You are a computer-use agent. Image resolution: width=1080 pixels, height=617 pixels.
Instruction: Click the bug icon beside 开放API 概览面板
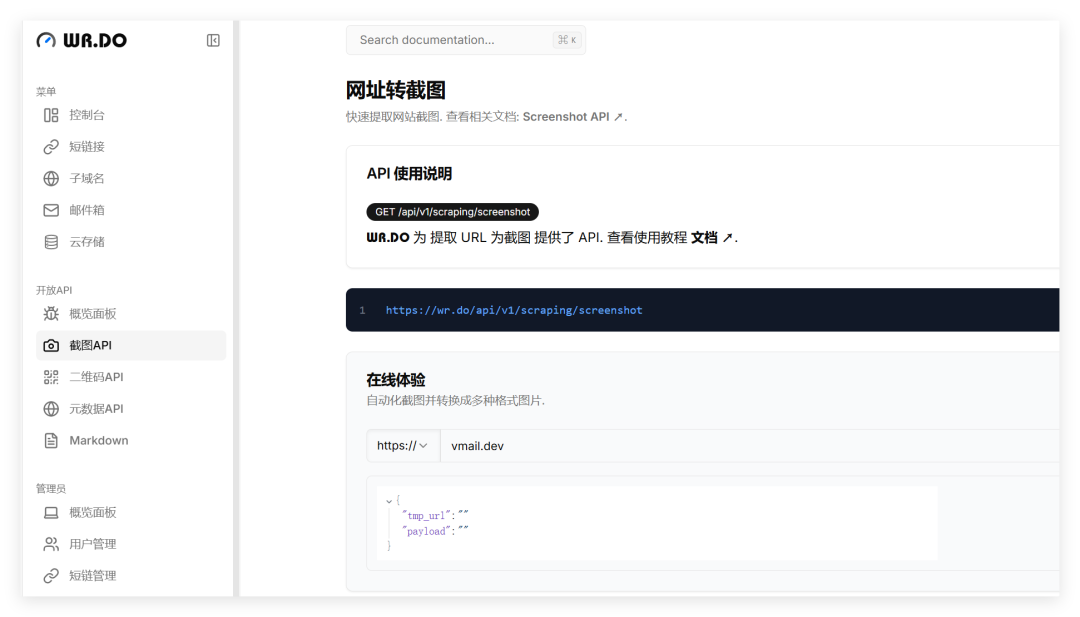point(51,314)
